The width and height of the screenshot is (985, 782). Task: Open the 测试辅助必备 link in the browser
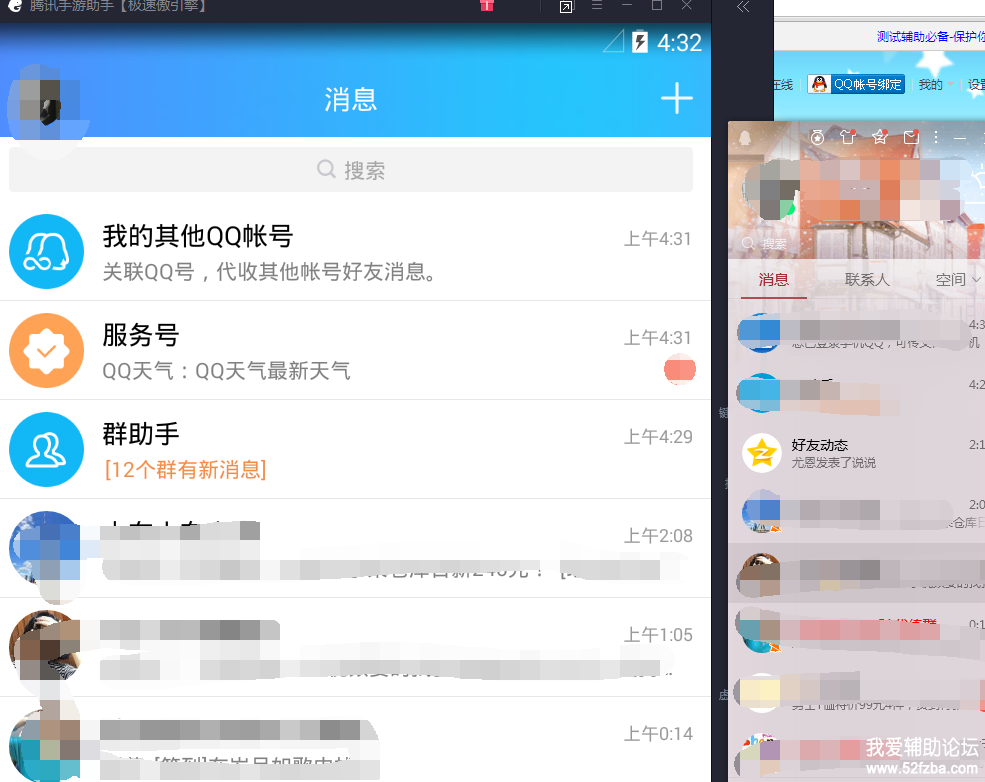(x=930, y=37)
